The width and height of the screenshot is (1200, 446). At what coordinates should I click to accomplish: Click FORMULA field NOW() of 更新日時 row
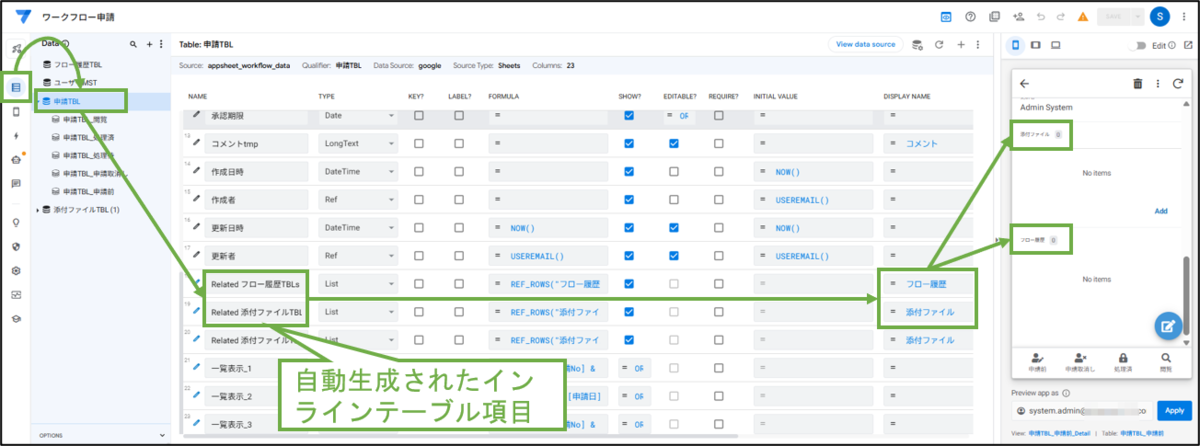(549, 228)
